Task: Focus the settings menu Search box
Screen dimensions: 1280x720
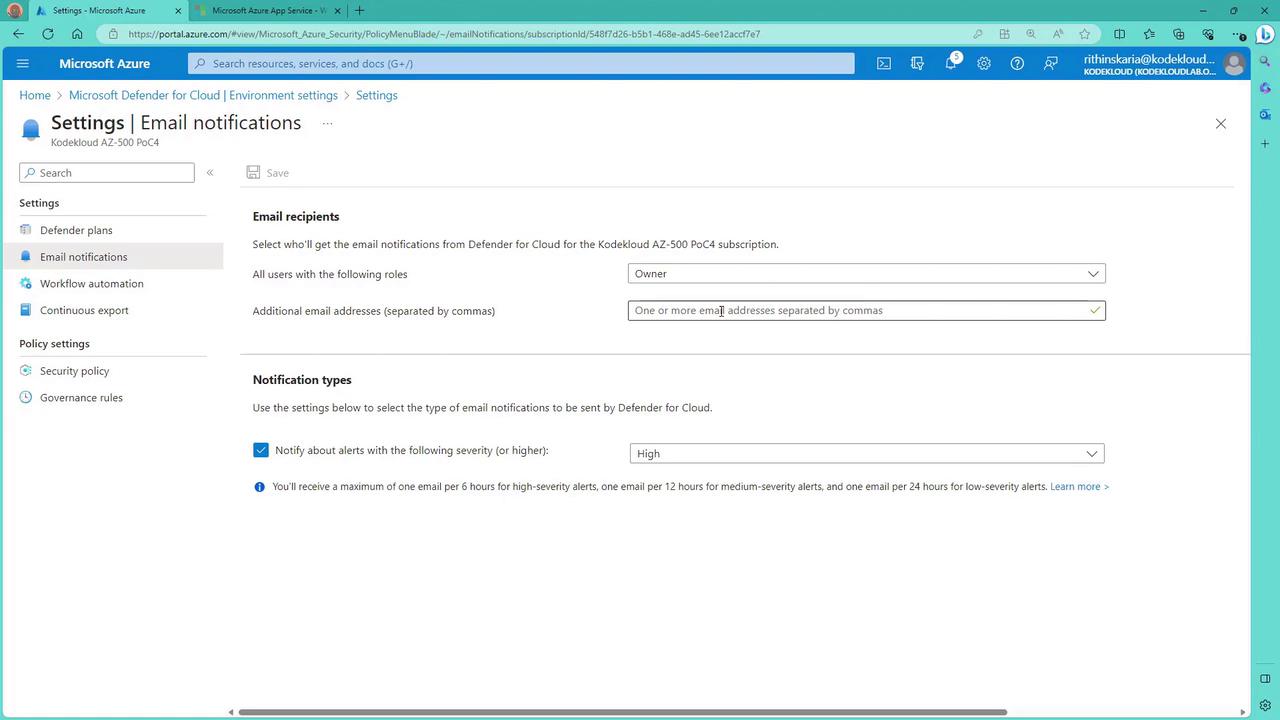Action: click(107, 173)
